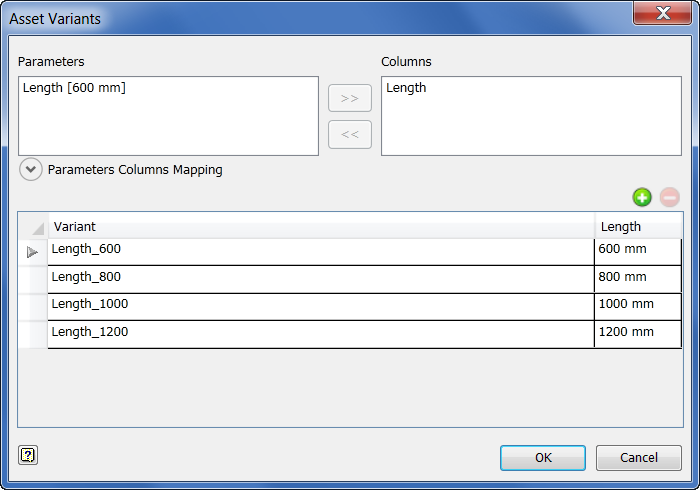The height and width of the screenshot is (490, 700).
Task: Select Length [600 mm] in Parameters list
Action: tap(74, 88)
